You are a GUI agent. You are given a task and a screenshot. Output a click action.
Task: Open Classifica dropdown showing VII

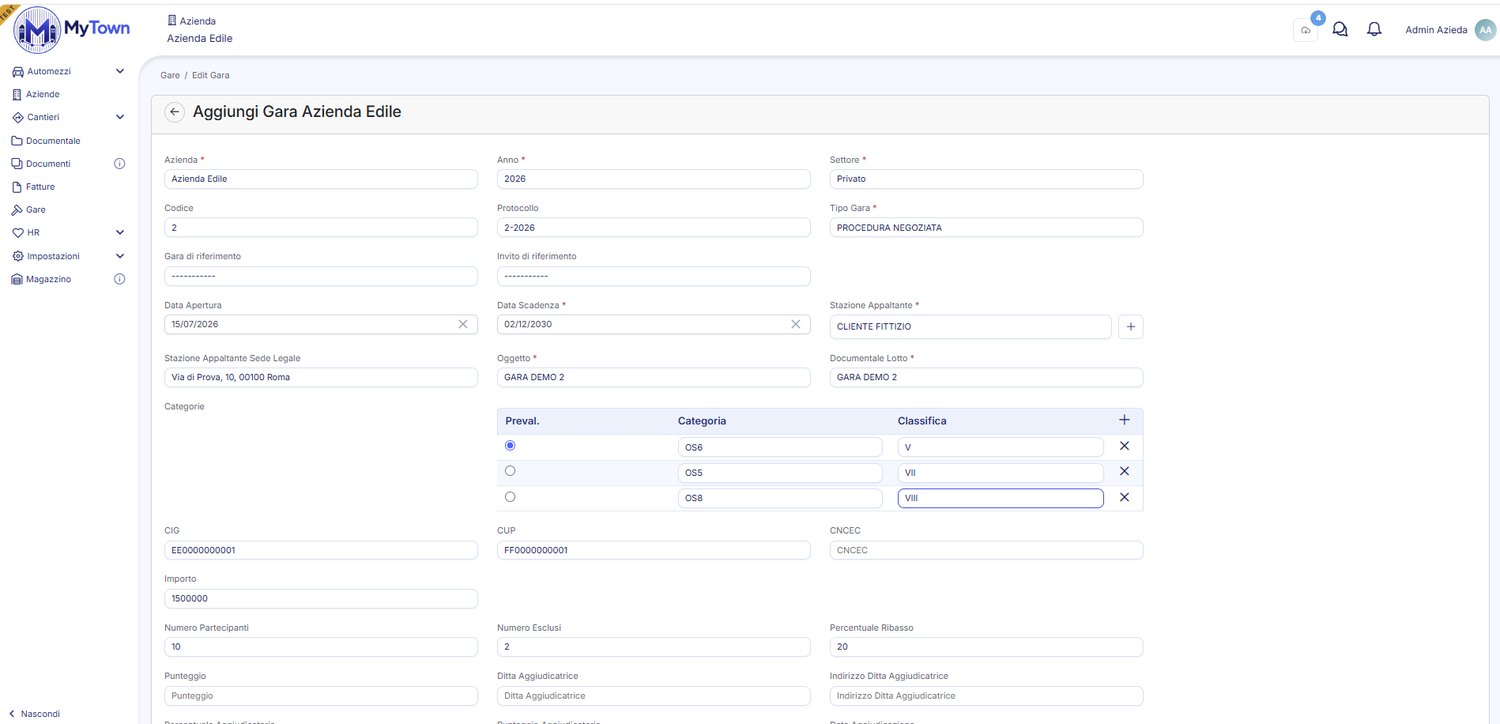[1001, 472]
